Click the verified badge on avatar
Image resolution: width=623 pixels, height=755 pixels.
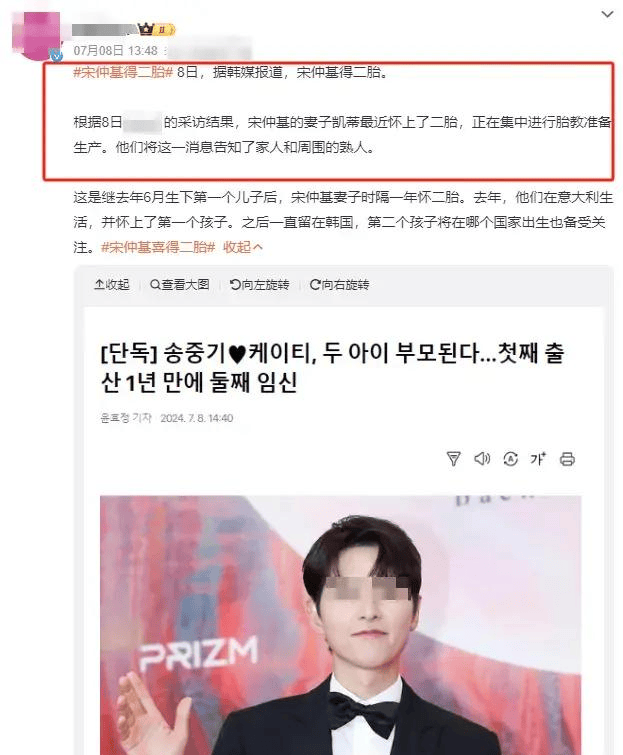pos(57,55)
